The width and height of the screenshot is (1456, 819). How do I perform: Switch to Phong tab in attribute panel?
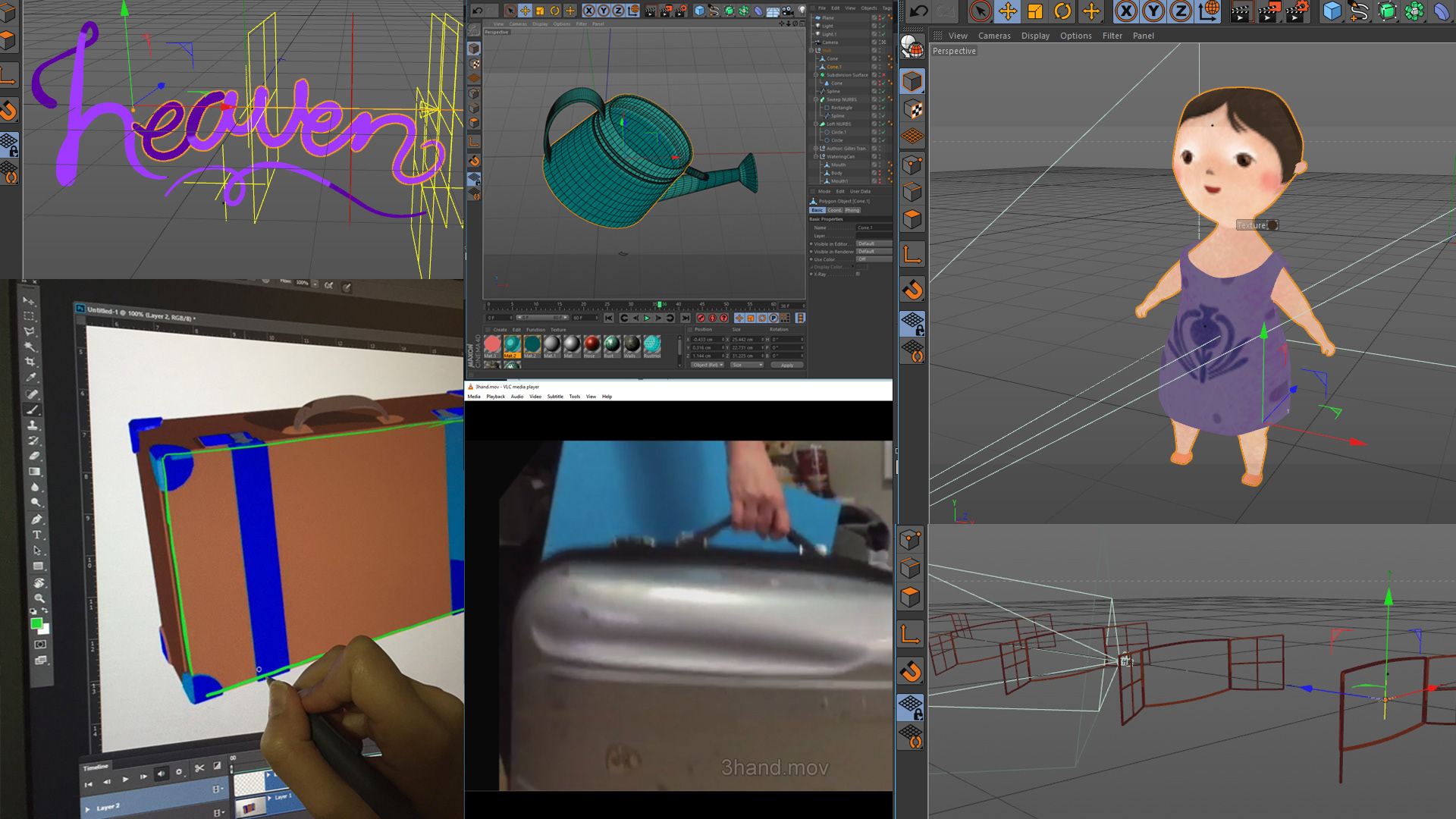pos(852,210)
